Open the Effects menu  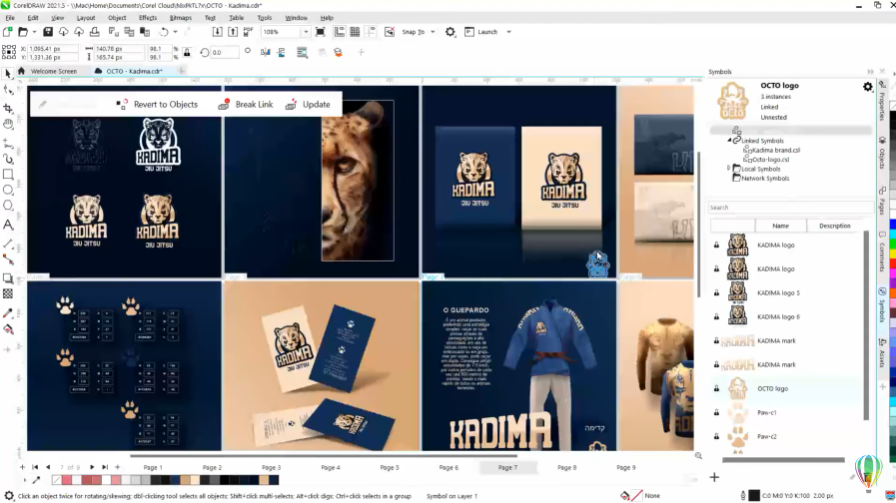[147, 18]
